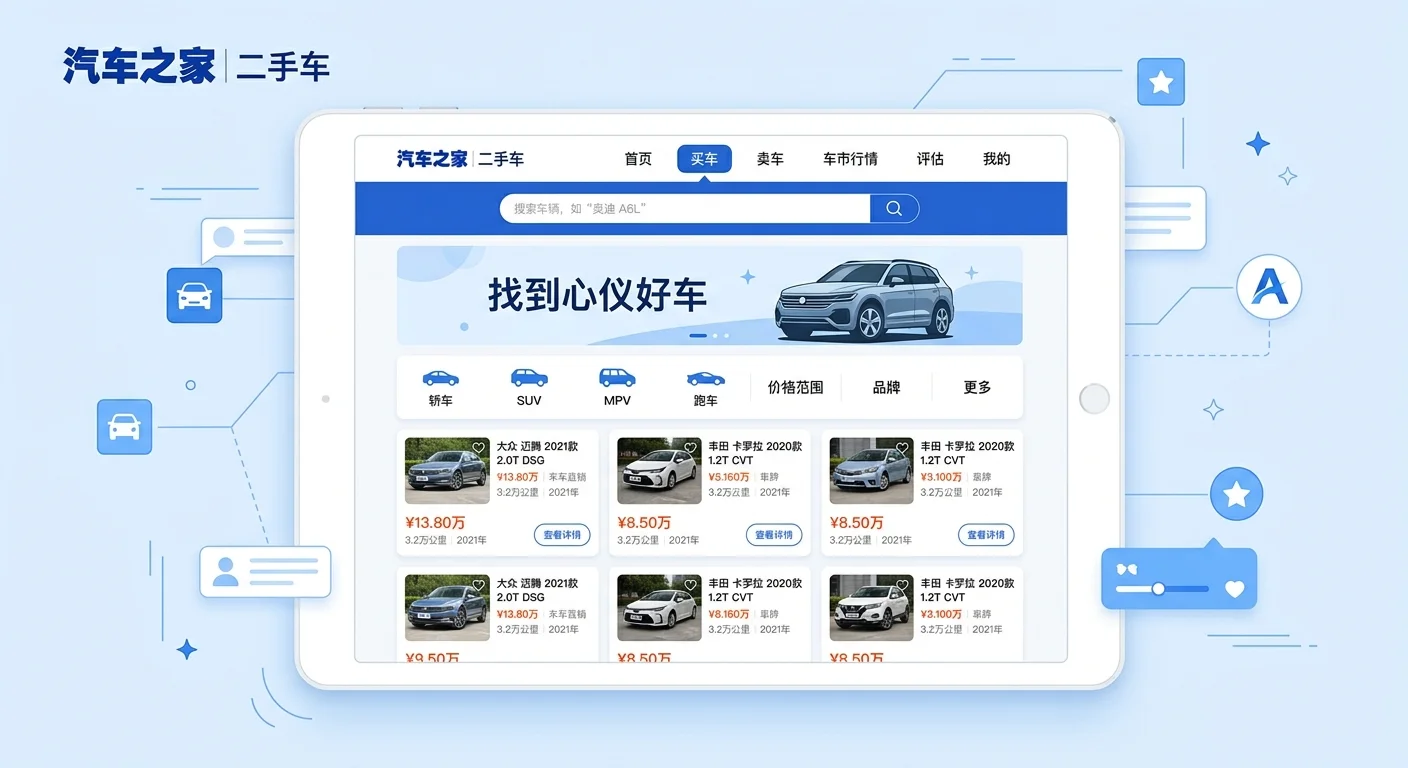
Task: Open the light-blue Corolla sedan photo
Action: point(871,471)
